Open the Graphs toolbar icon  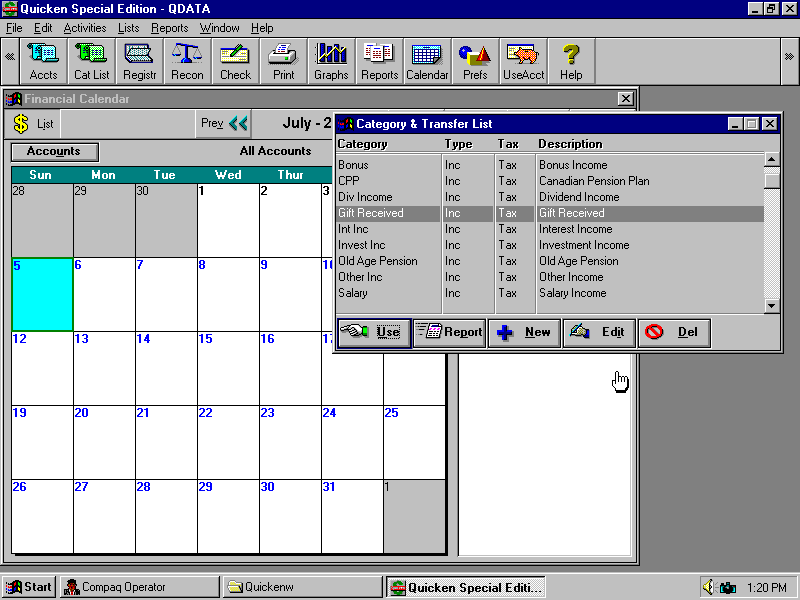332,61
